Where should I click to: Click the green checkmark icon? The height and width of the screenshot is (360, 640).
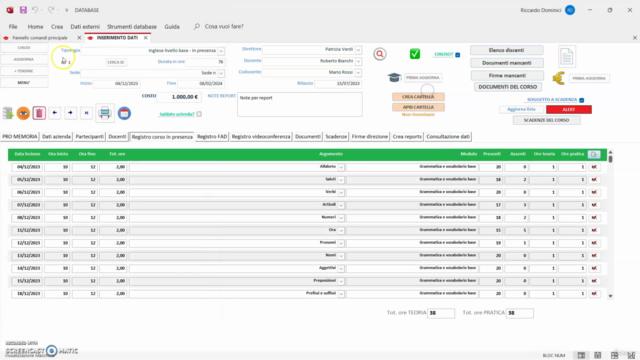pos(415,54)
